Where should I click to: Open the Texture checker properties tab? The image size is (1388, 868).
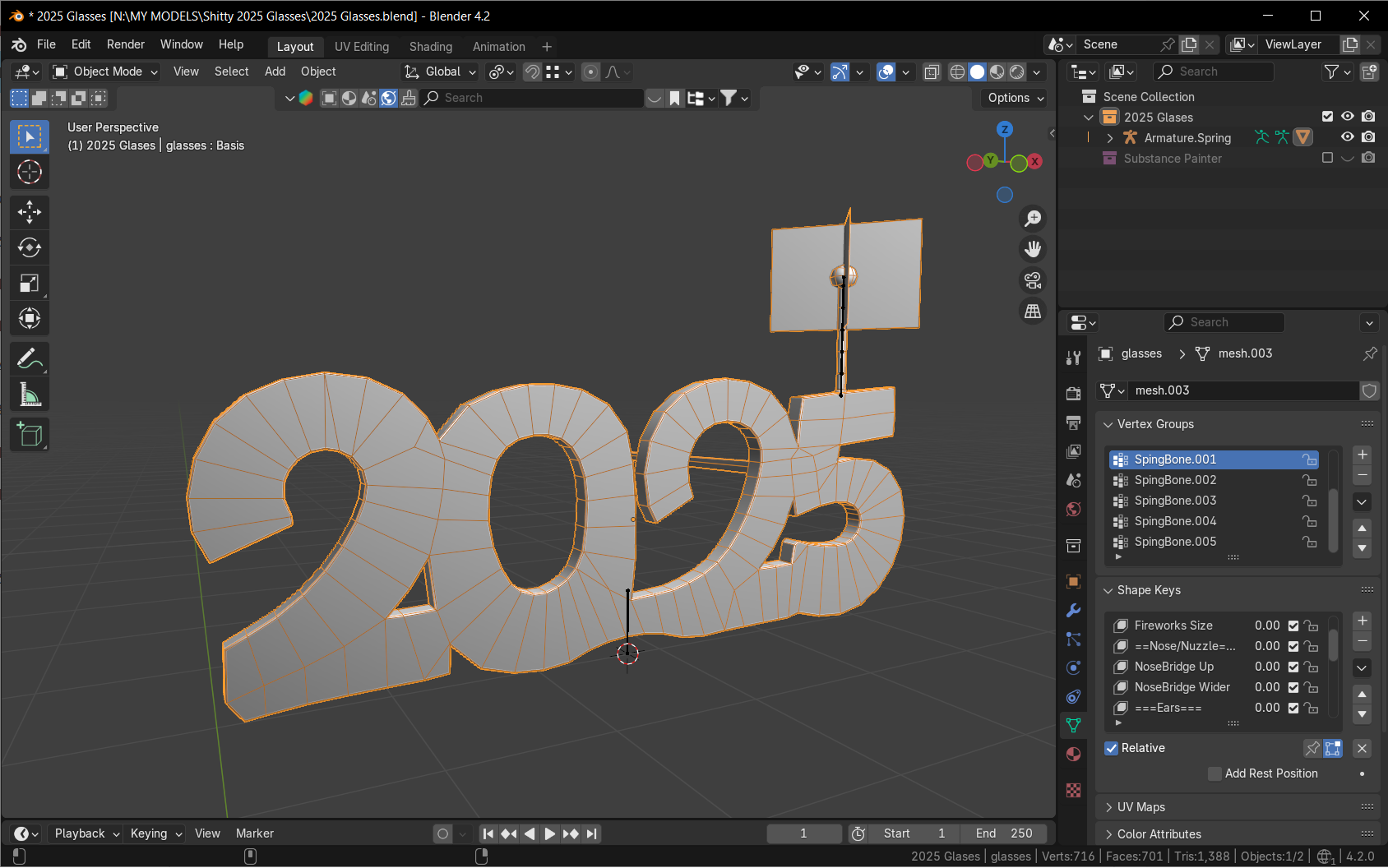1073,790
